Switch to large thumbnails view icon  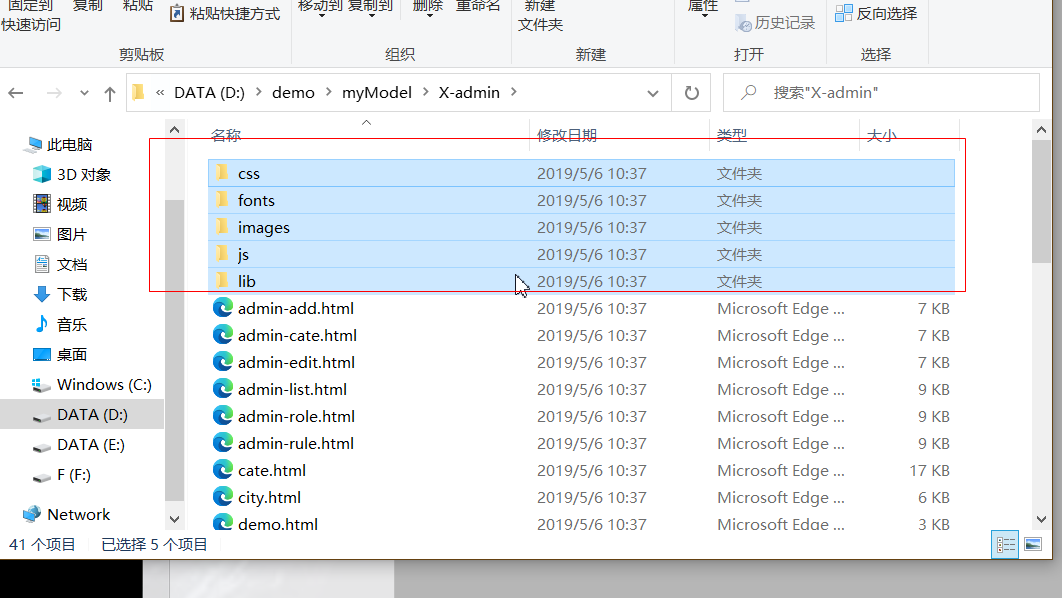point(1033,544)
